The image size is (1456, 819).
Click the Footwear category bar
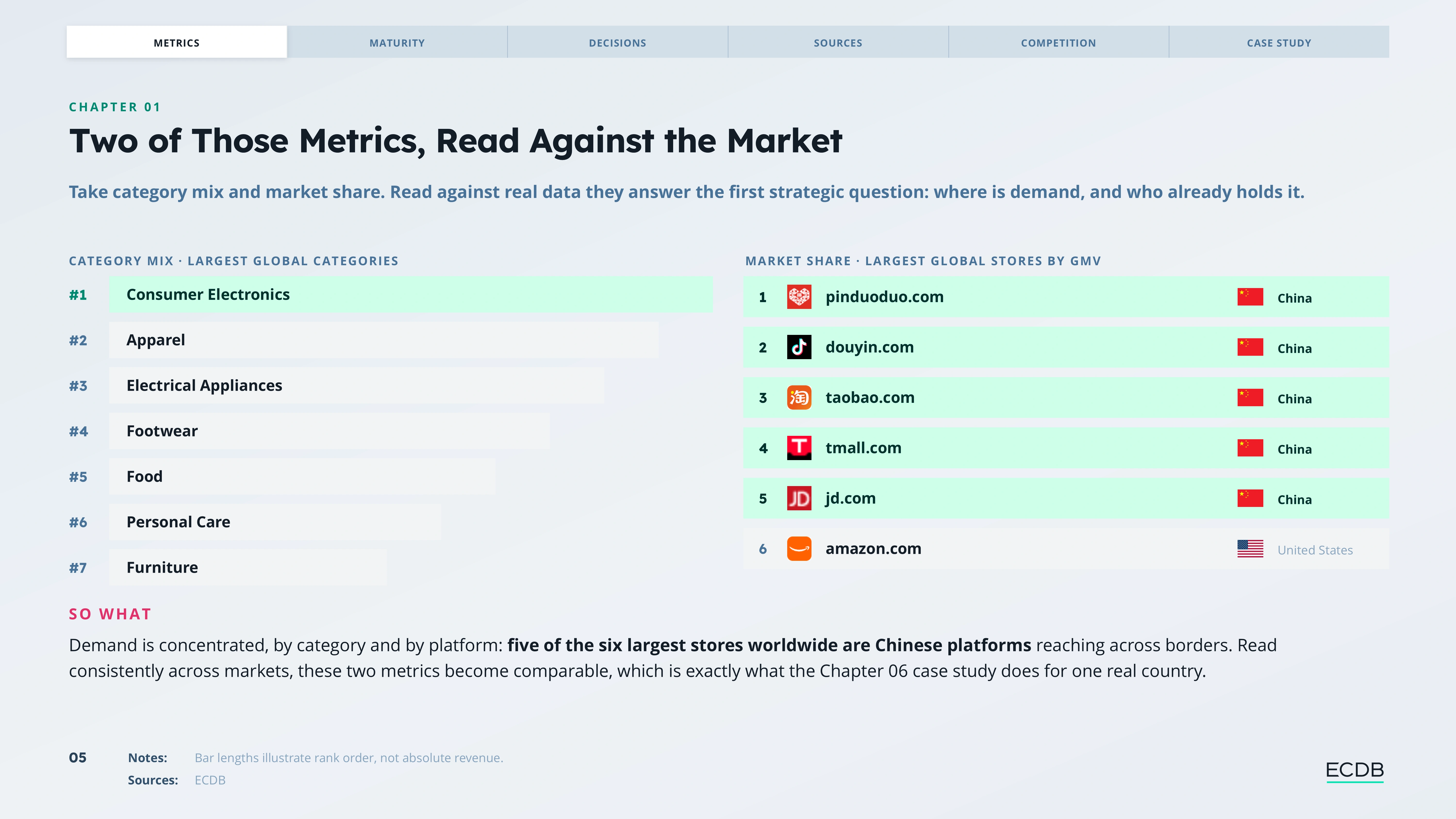click(x=330, y=431)
